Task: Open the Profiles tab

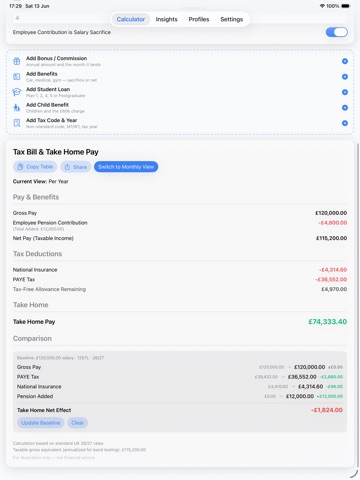Action: 199,19
